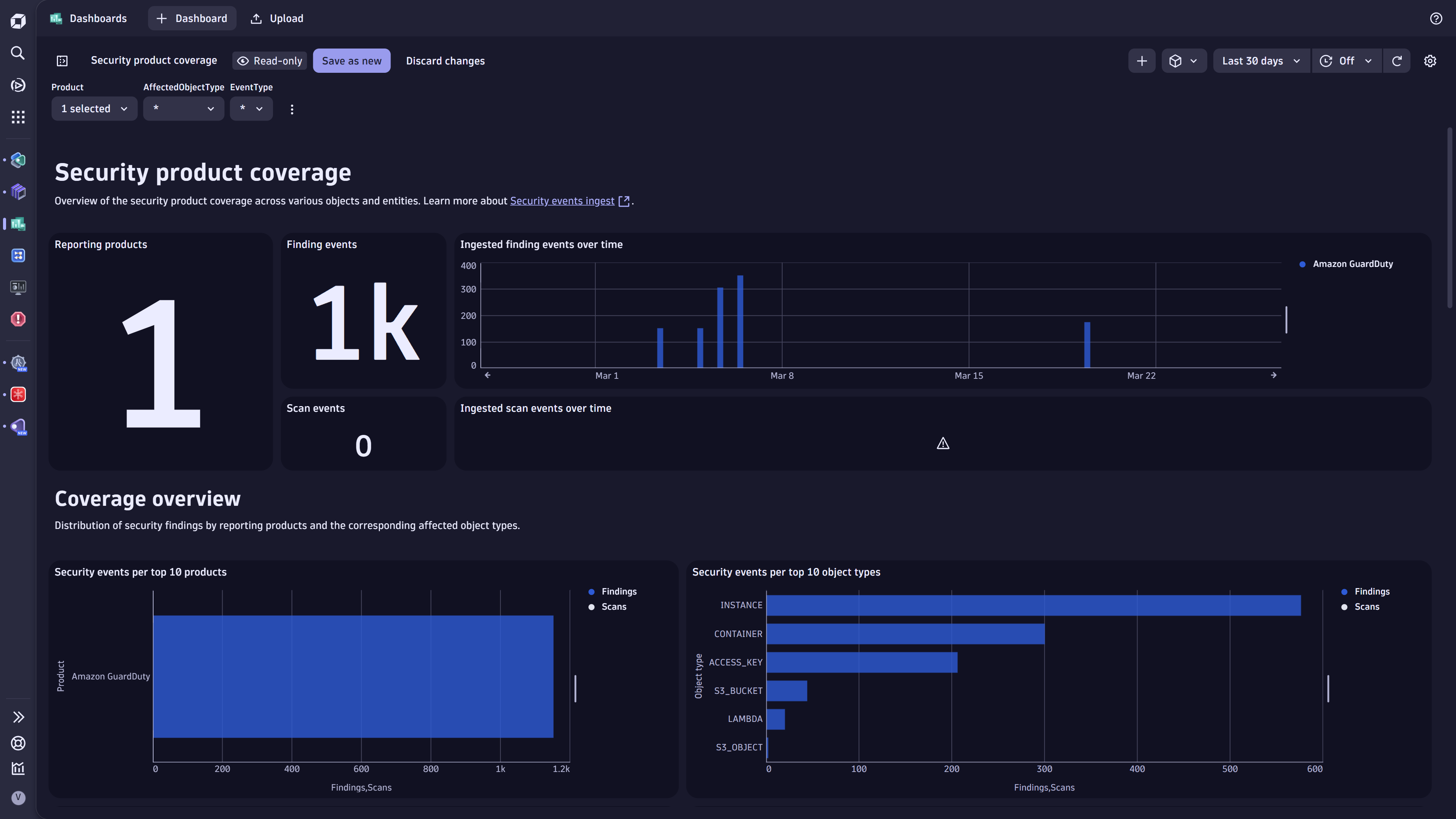1456x819 pixels.
Task: Click the page vertical scrollbar
Action: (1450, 218)
